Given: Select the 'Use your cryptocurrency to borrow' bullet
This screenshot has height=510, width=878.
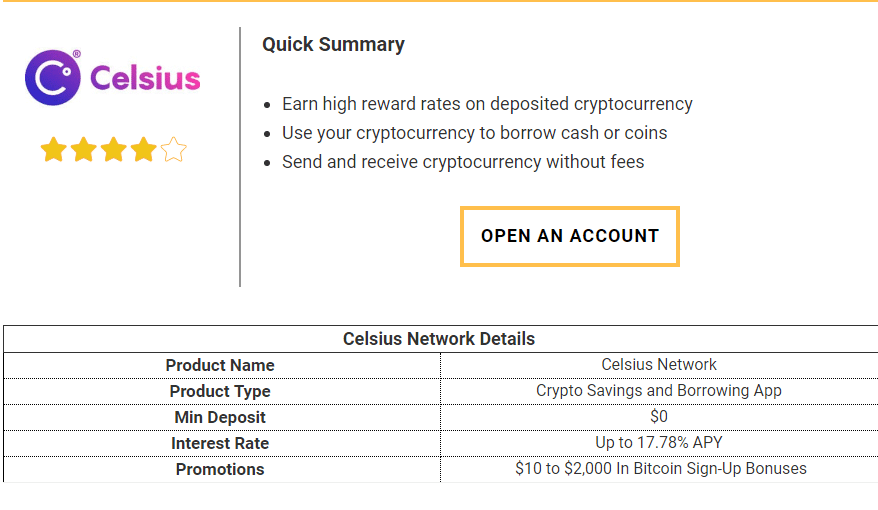Looking at the screenshot, I should [x=474, y=133].
